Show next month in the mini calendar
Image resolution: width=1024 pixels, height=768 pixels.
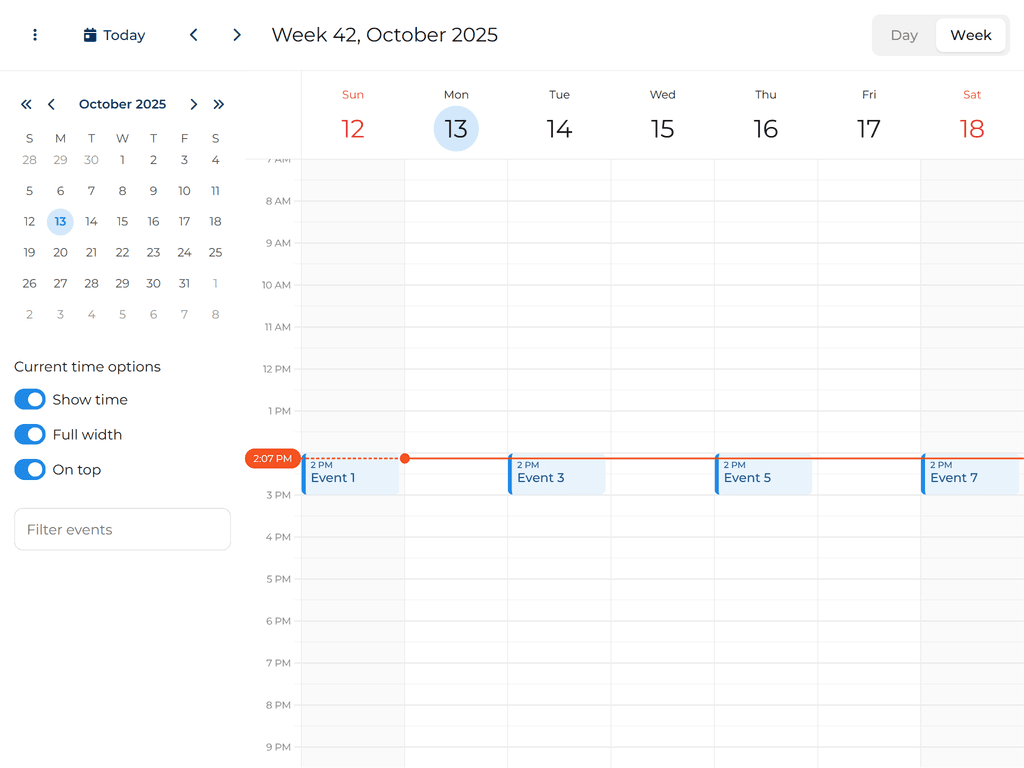pos(194,104)
